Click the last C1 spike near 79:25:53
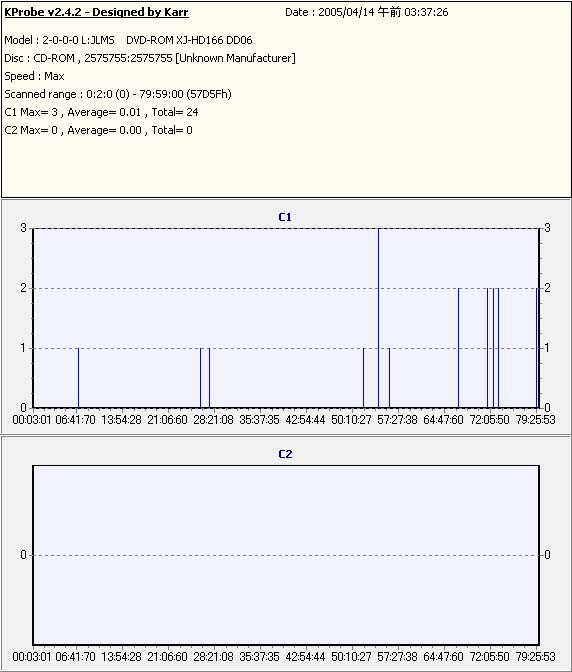This screenshot has width=572, height=672. pos(537,348)
